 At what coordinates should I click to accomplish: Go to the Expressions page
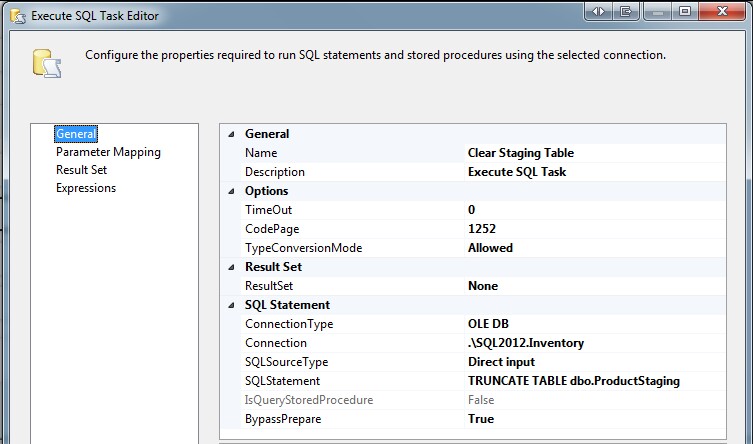pos(86,188)
